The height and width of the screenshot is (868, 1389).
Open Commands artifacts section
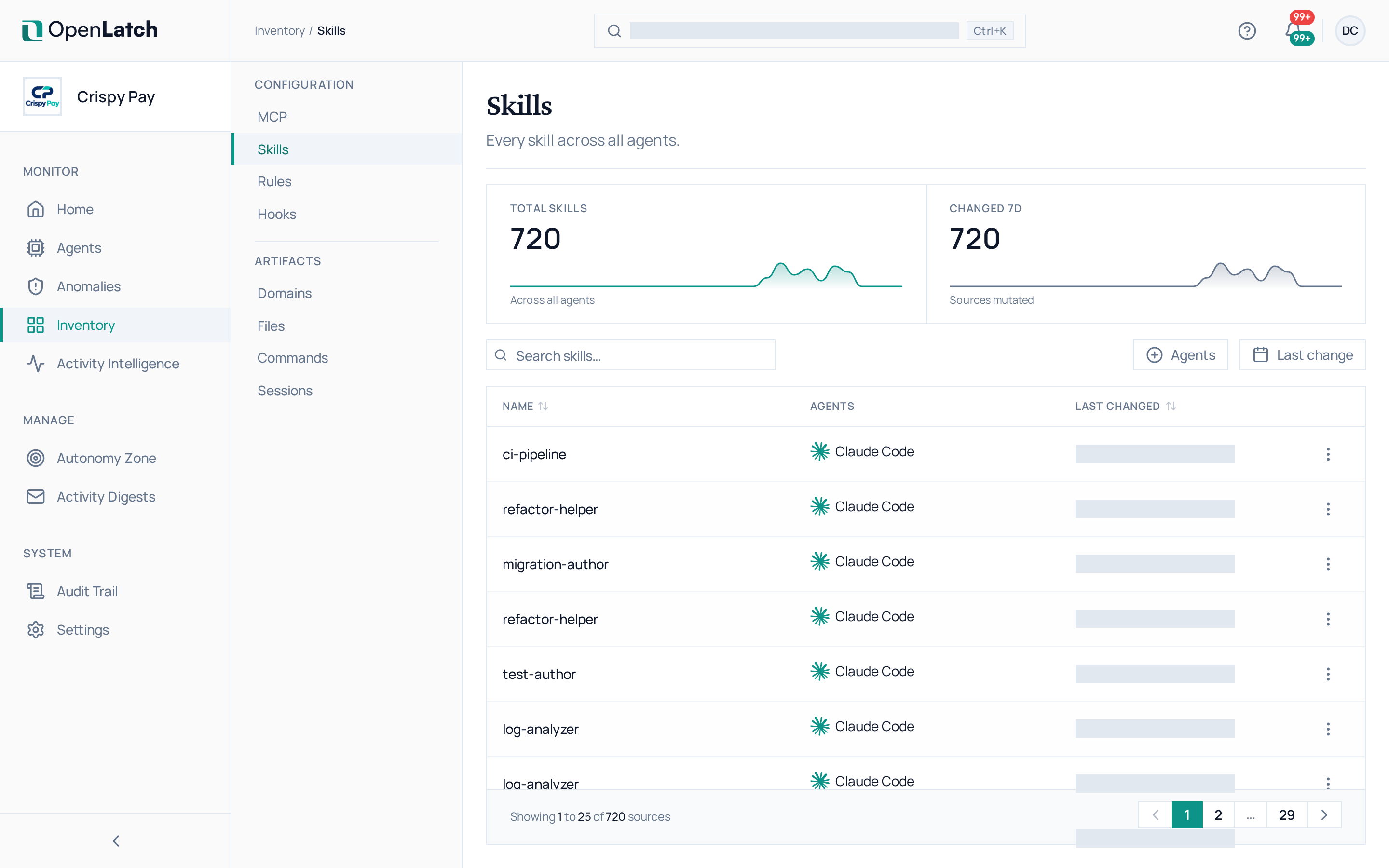click(x=347, y=358)
